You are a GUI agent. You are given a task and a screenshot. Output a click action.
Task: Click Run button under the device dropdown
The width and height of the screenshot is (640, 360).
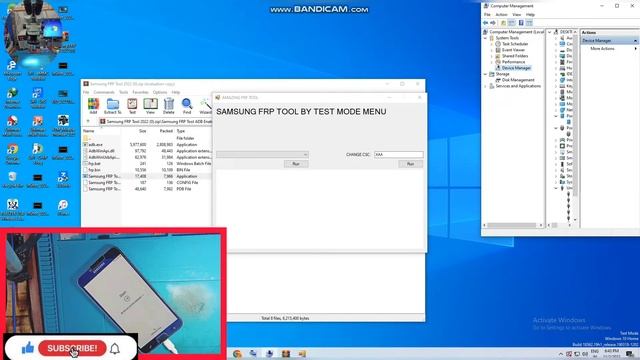[296, 164]
